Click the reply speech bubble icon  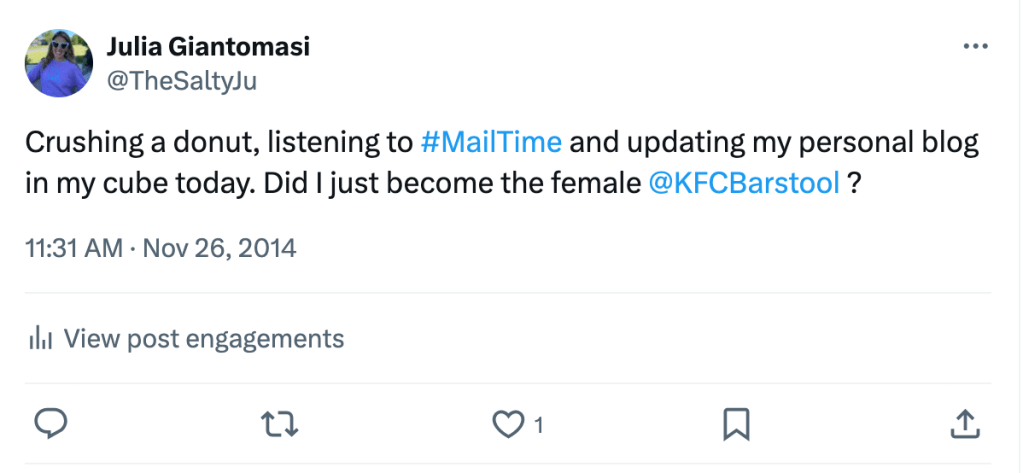[x=51, y=424]
